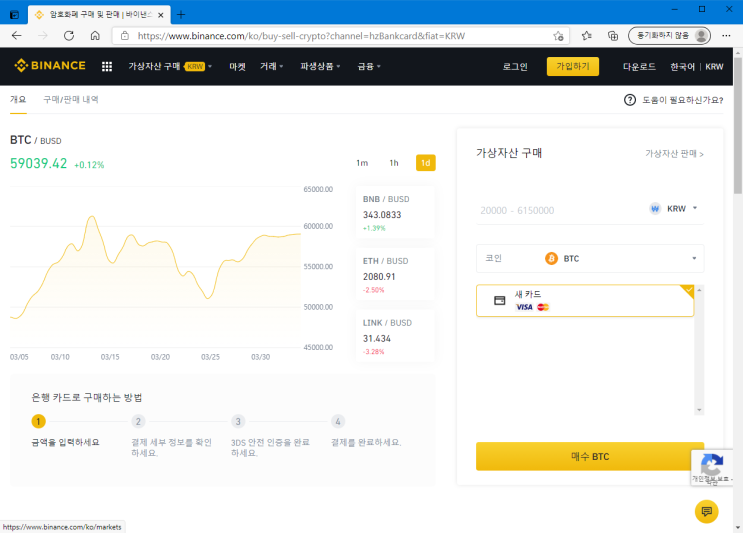This screenshot has width=743, height=533.
Task: Open the chat support bubble icon
Action: point(707,512)
